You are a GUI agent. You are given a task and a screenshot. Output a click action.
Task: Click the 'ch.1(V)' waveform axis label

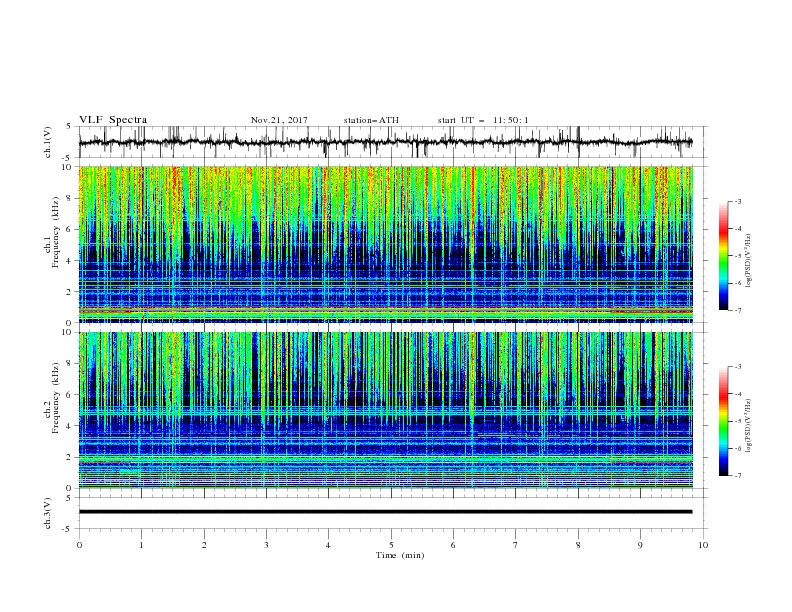click(x=48, y=142)
